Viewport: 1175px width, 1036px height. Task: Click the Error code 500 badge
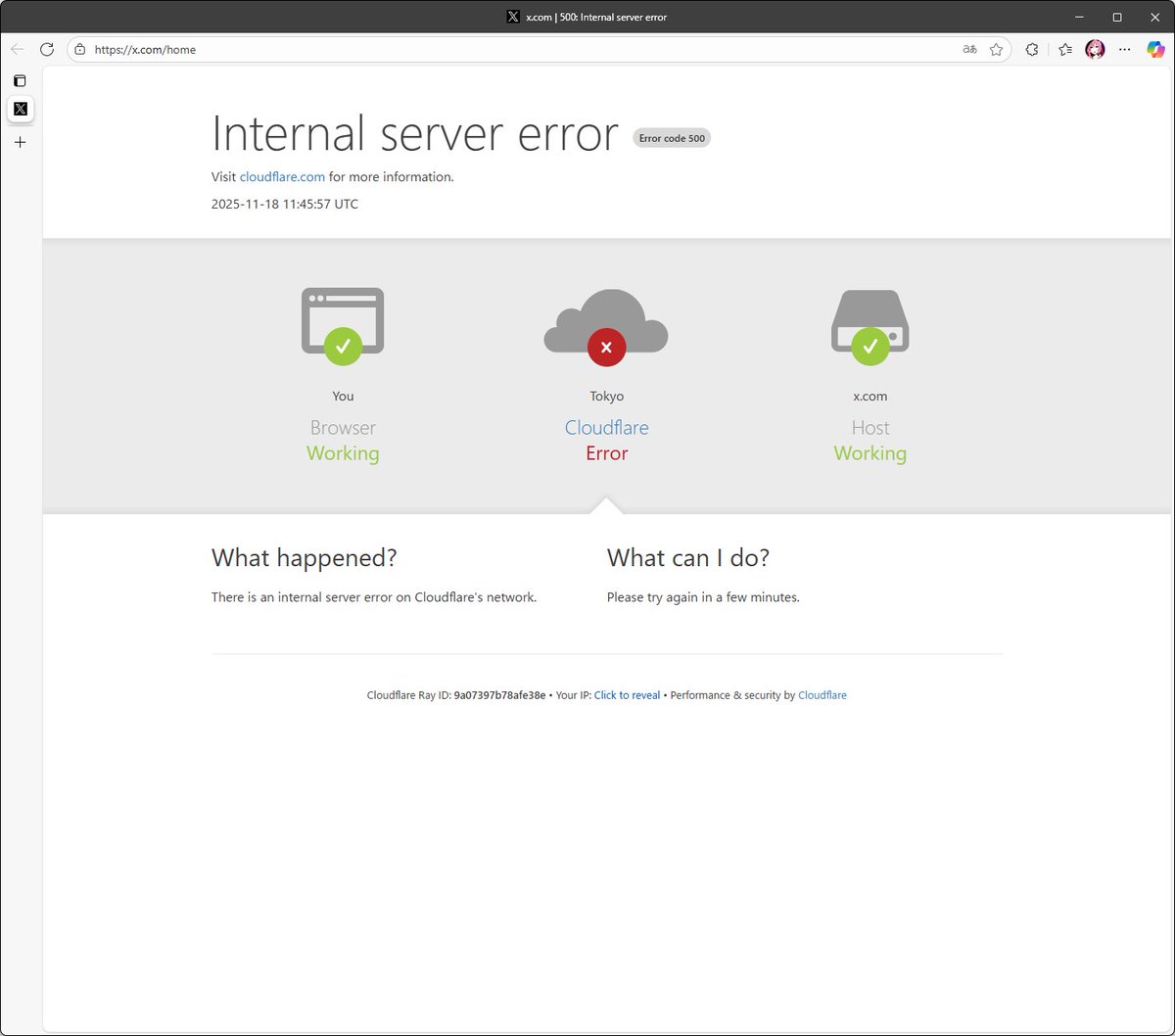pyautogui.click(x=672, y=138)
